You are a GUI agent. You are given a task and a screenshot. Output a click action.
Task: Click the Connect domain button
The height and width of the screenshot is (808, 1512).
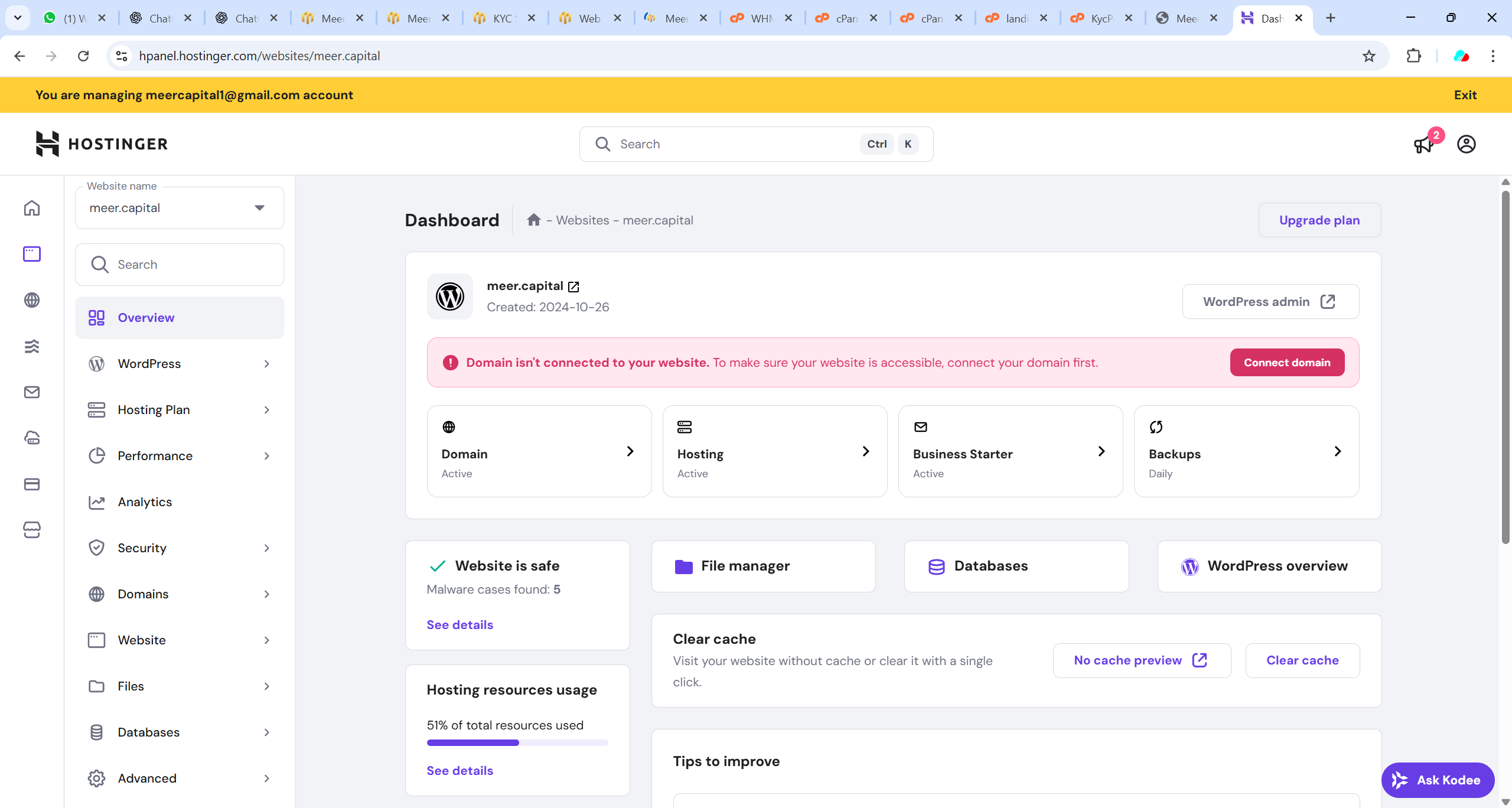coord(1286,363)
